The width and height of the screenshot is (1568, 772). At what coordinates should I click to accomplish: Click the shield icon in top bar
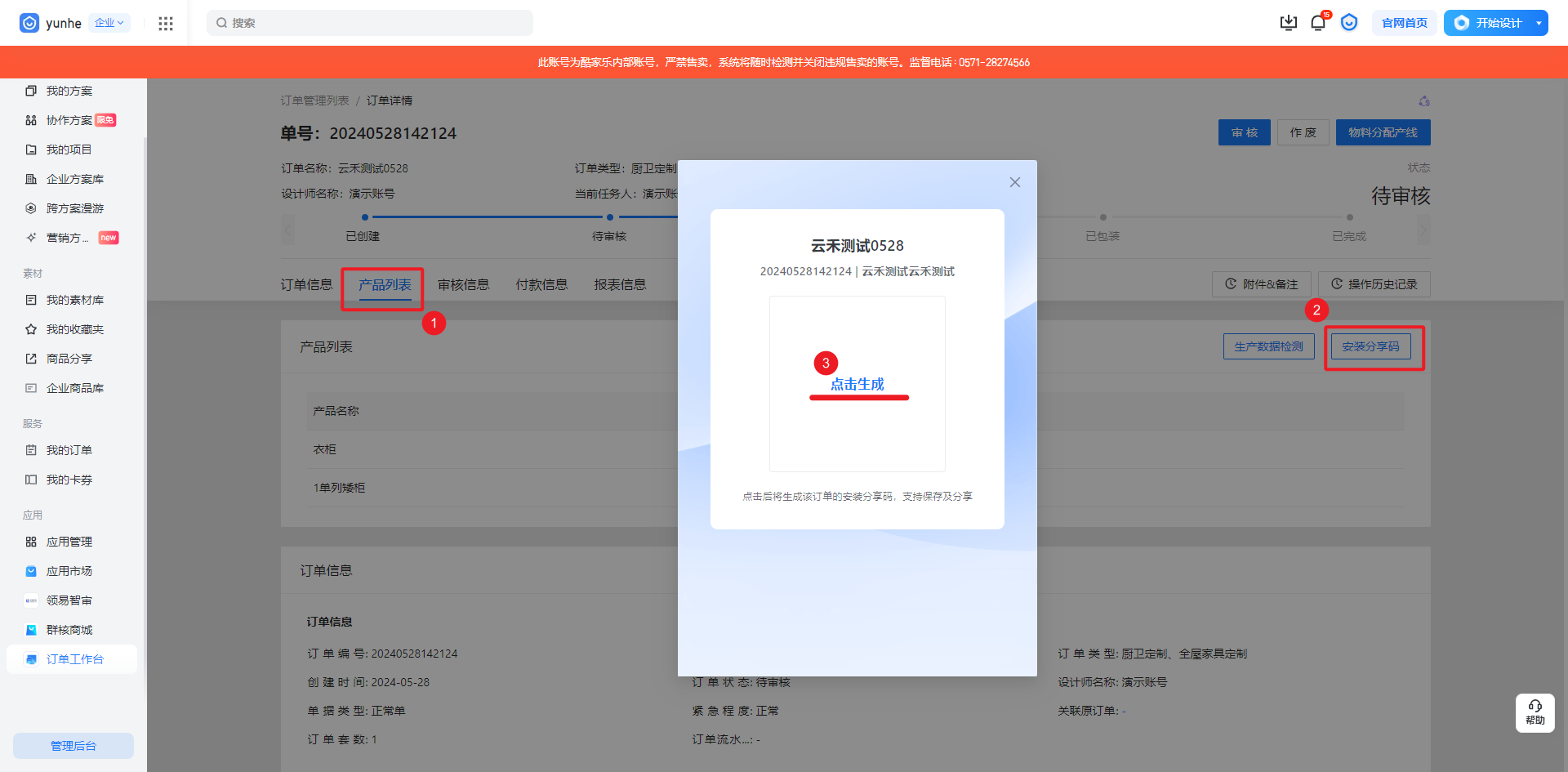(1349, 23)
